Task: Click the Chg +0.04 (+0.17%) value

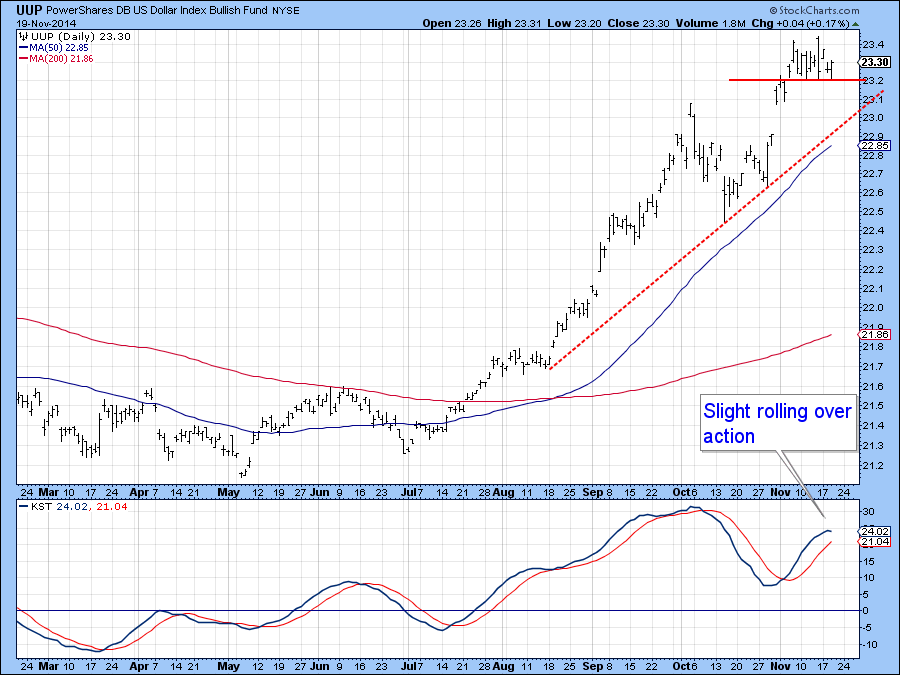Action: pyautogui.click(x=800, y=24)
